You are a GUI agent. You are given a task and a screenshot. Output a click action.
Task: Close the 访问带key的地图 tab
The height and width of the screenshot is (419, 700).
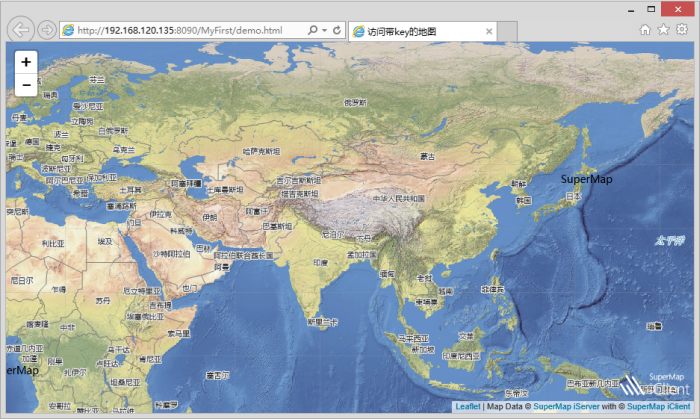(489, 31)
